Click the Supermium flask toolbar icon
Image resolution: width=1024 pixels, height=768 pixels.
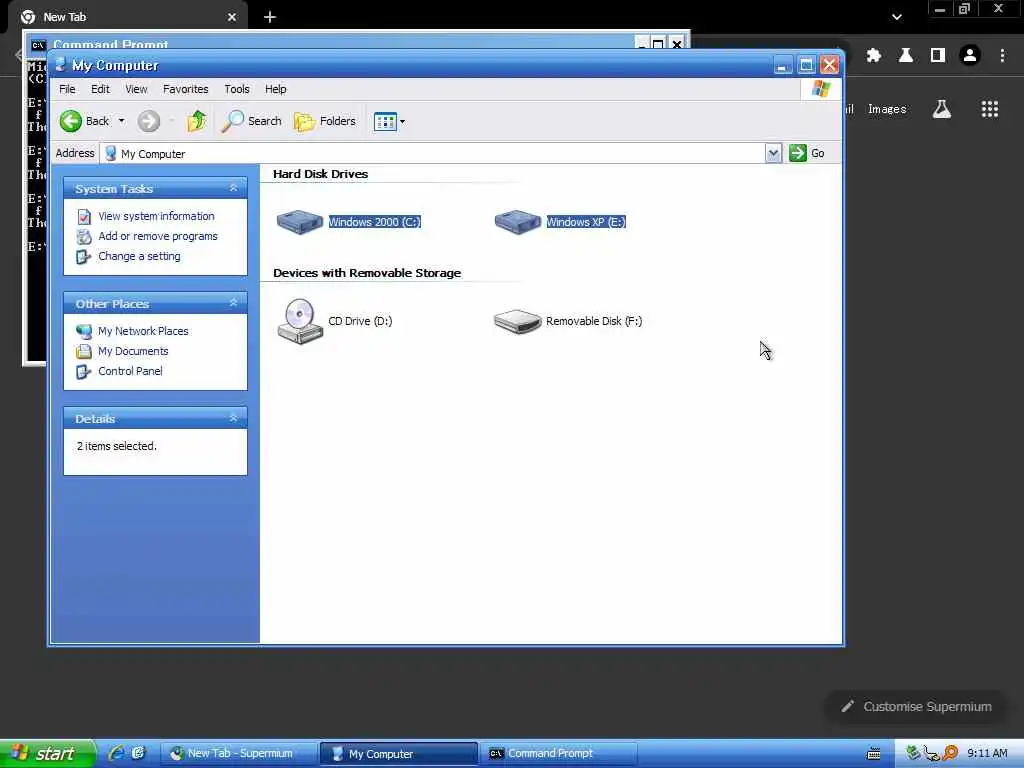pos(906,56)
